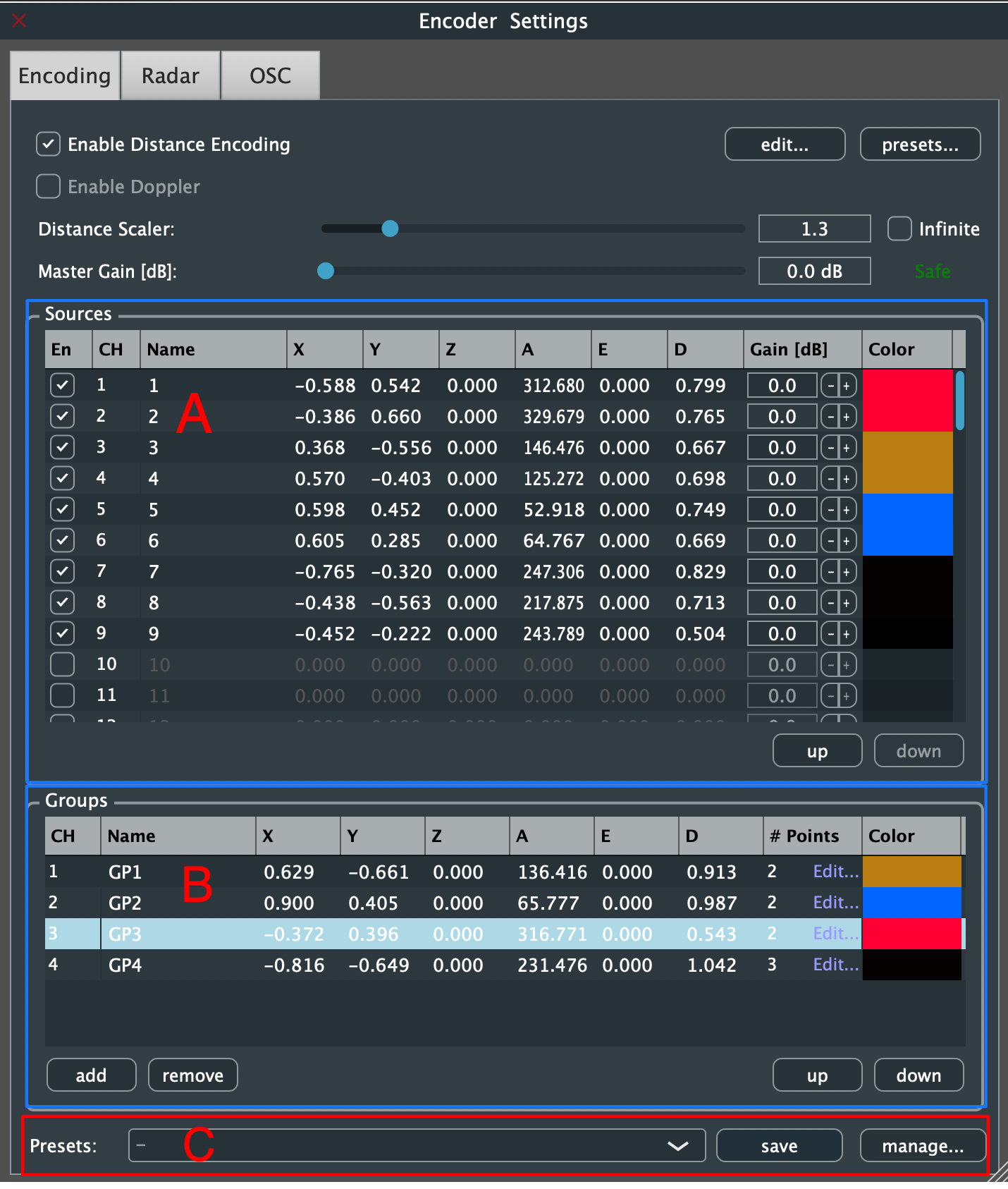Image resolution: width=1008 pixels, height=1189 pixels.
Task: Click the color swatch for group GP1
Action: point(911,872)
